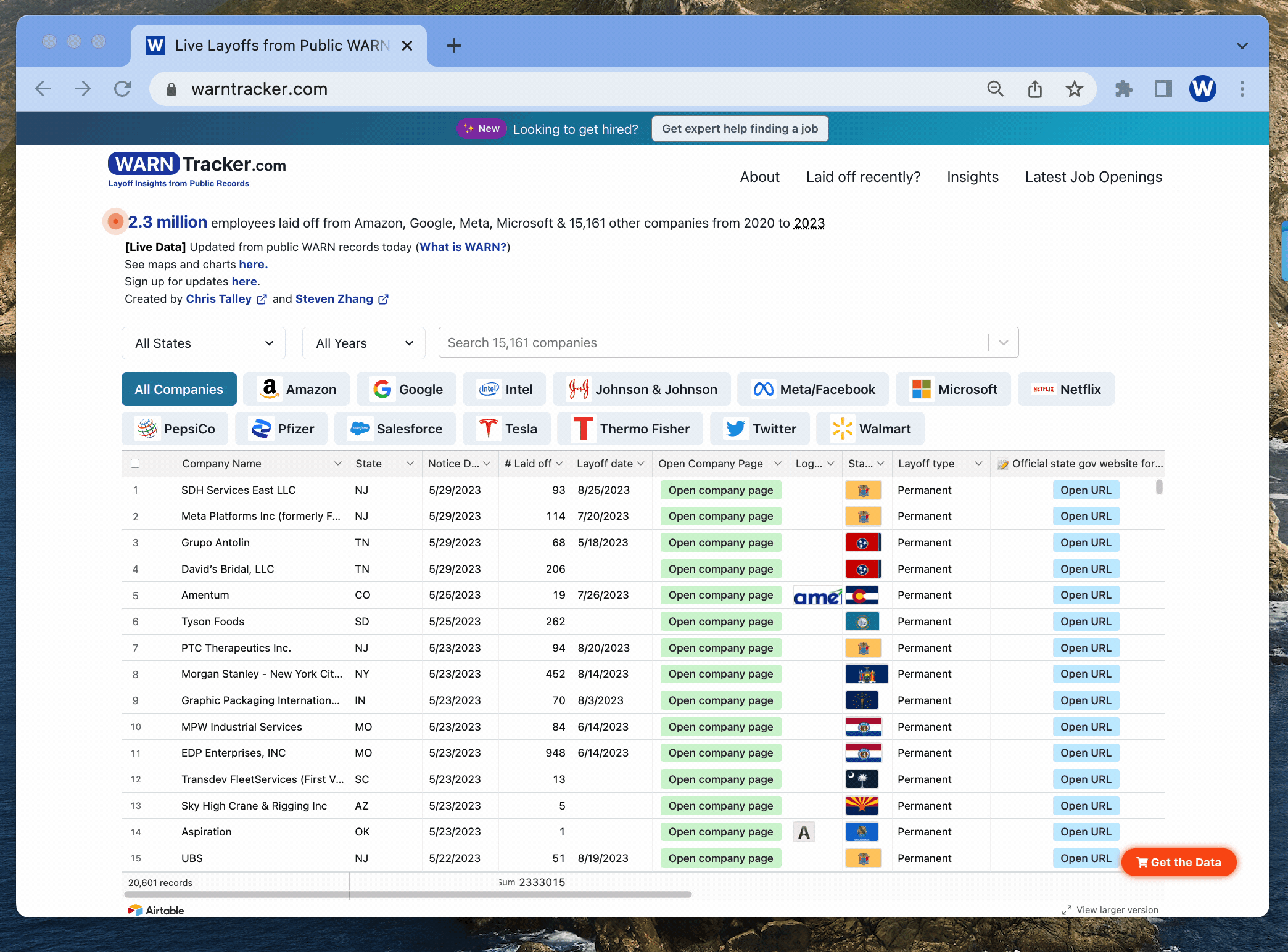1288x952 pixels.
Task: Open the W profile avatar
Action: click(x=1203, y=89)
